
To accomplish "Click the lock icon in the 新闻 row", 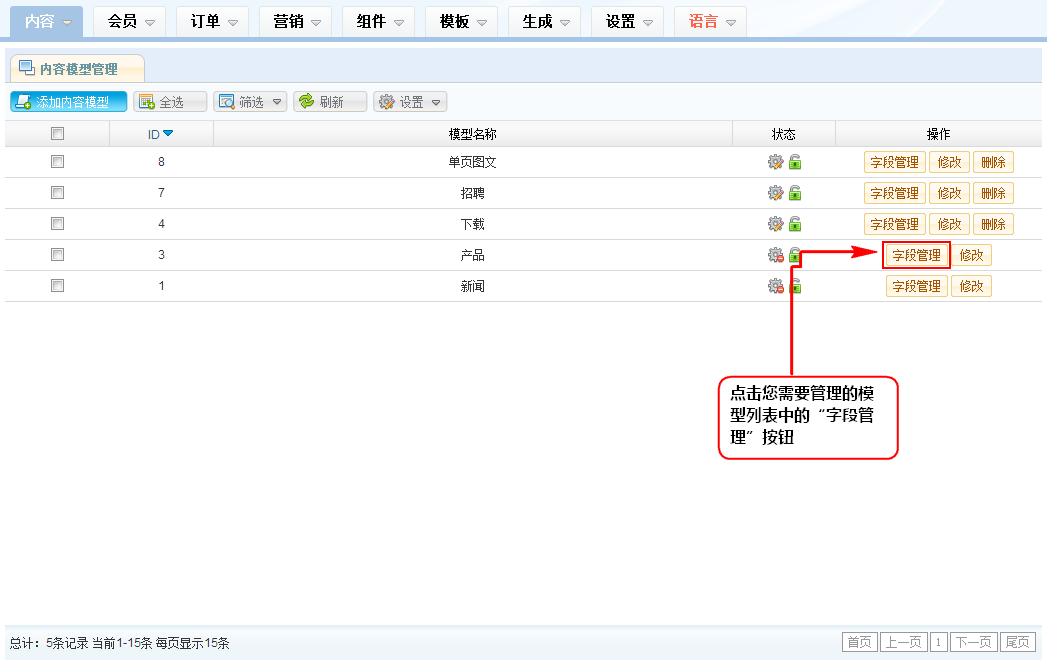I will click(x=795, y=286).
